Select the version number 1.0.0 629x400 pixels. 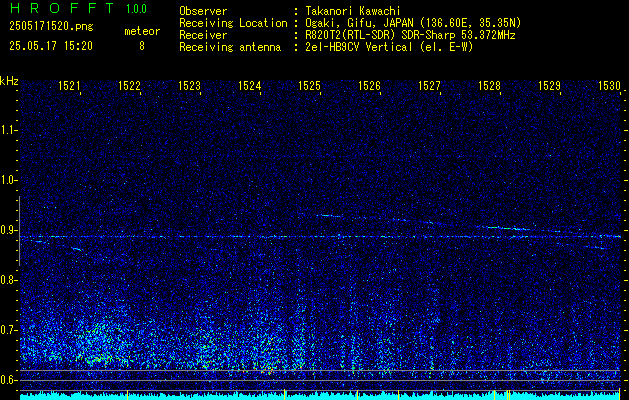tap(136, 9)
